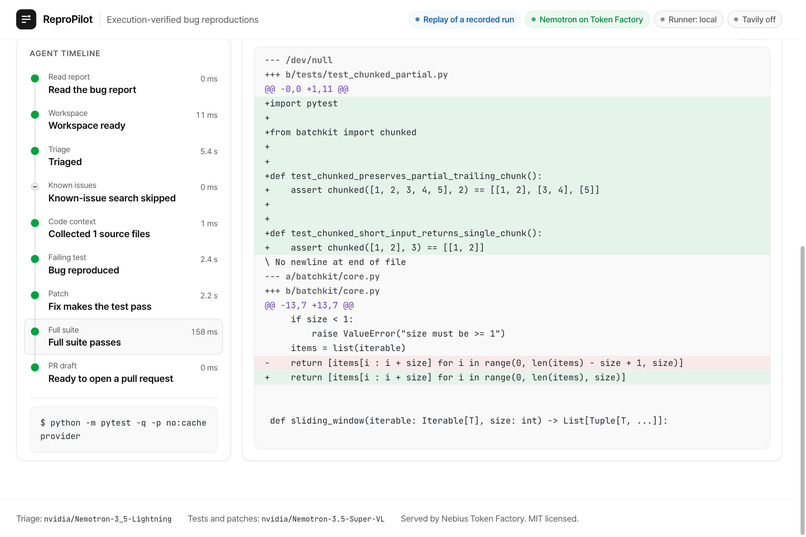806x537 pixels.
Task: Click the page vertical scrollbar
Action: (802, 391)
